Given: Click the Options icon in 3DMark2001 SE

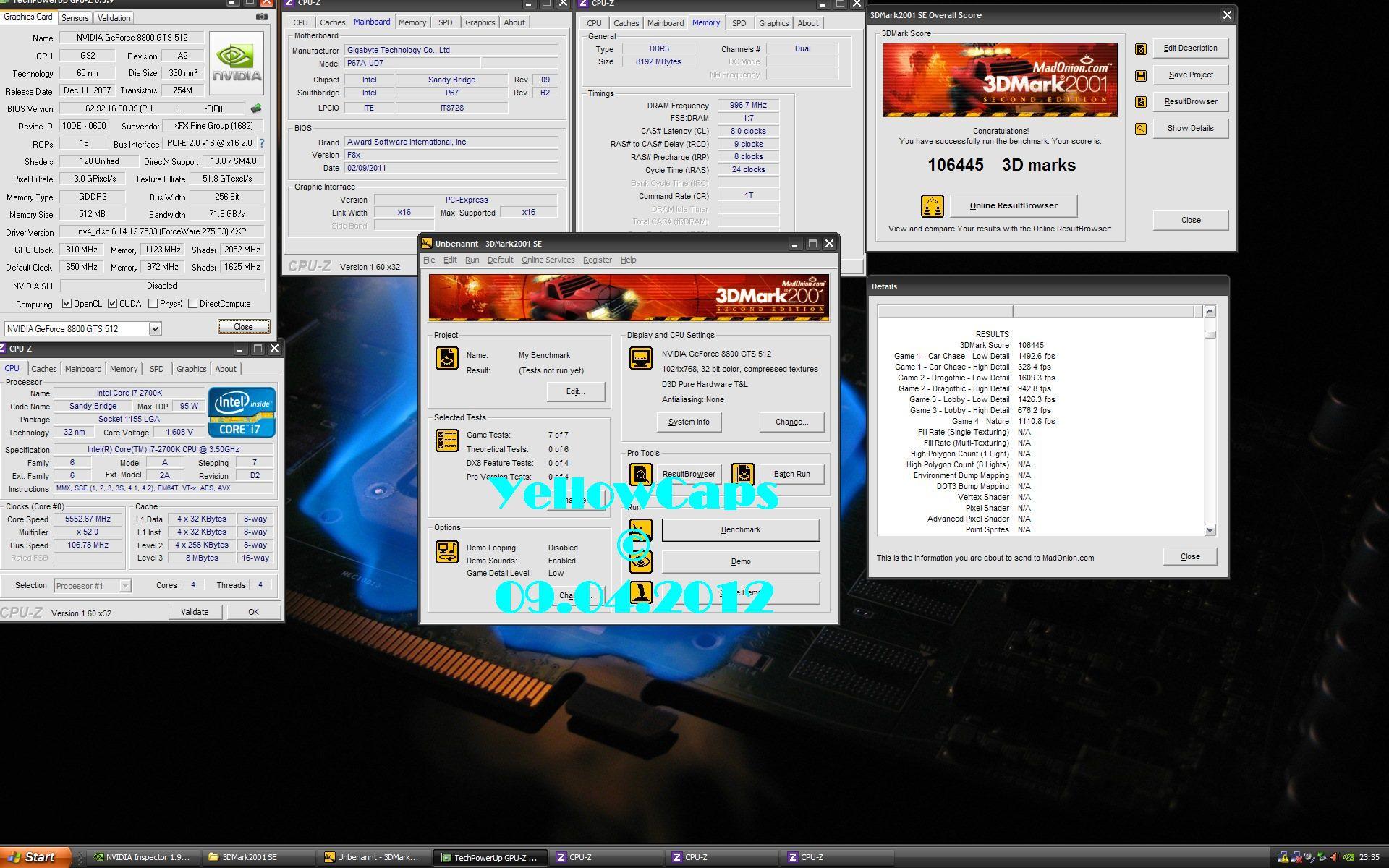Looking at the screenshot, I should pyautogui.click(x=447, y=552).
